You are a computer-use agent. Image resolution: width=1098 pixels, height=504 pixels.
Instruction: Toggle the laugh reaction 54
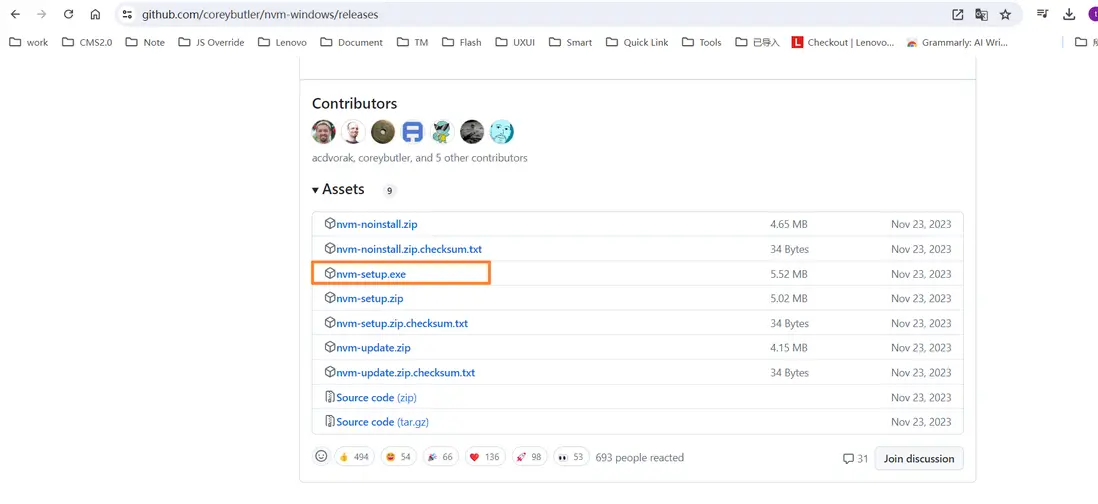coord(398,457)
